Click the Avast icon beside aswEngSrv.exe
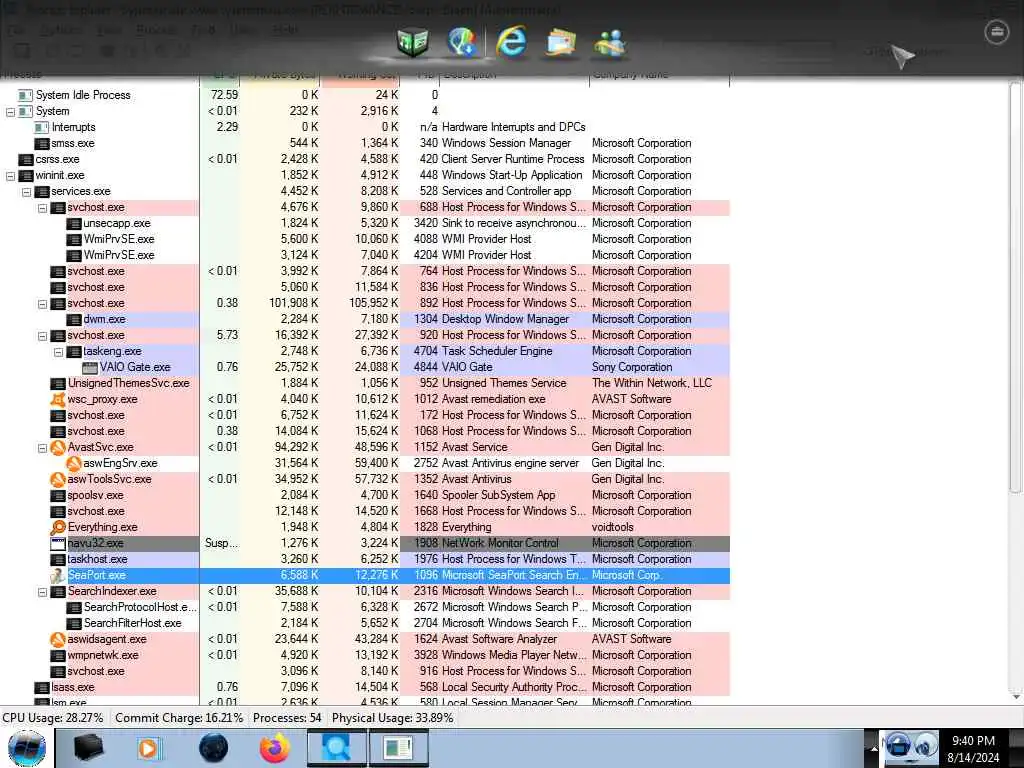 (x=74, y=463)
